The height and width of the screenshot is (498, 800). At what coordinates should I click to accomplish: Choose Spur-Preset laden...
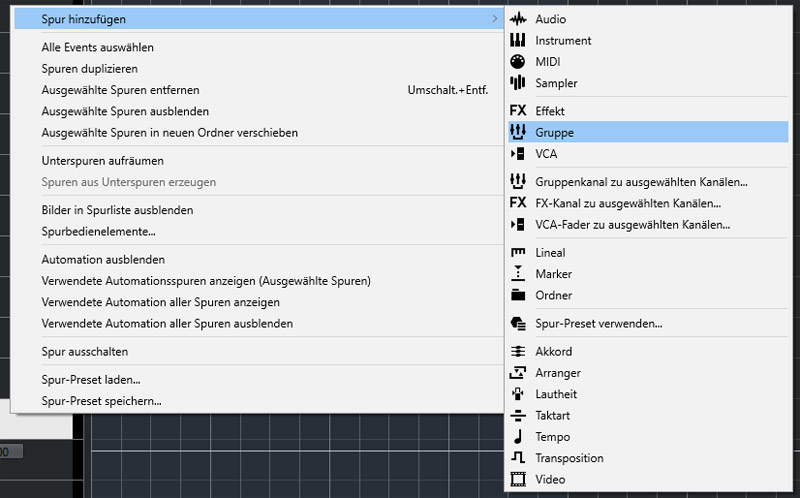pos(91,380)
